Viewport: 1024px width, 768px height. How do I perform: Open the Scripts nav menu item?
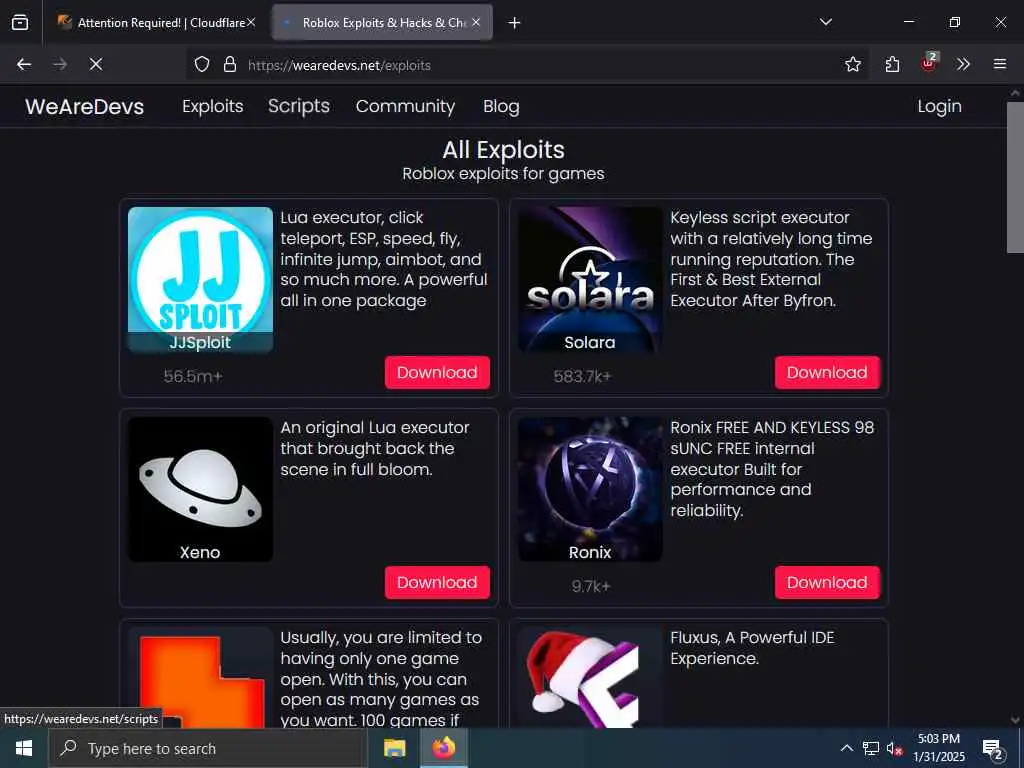click(298, 106)
